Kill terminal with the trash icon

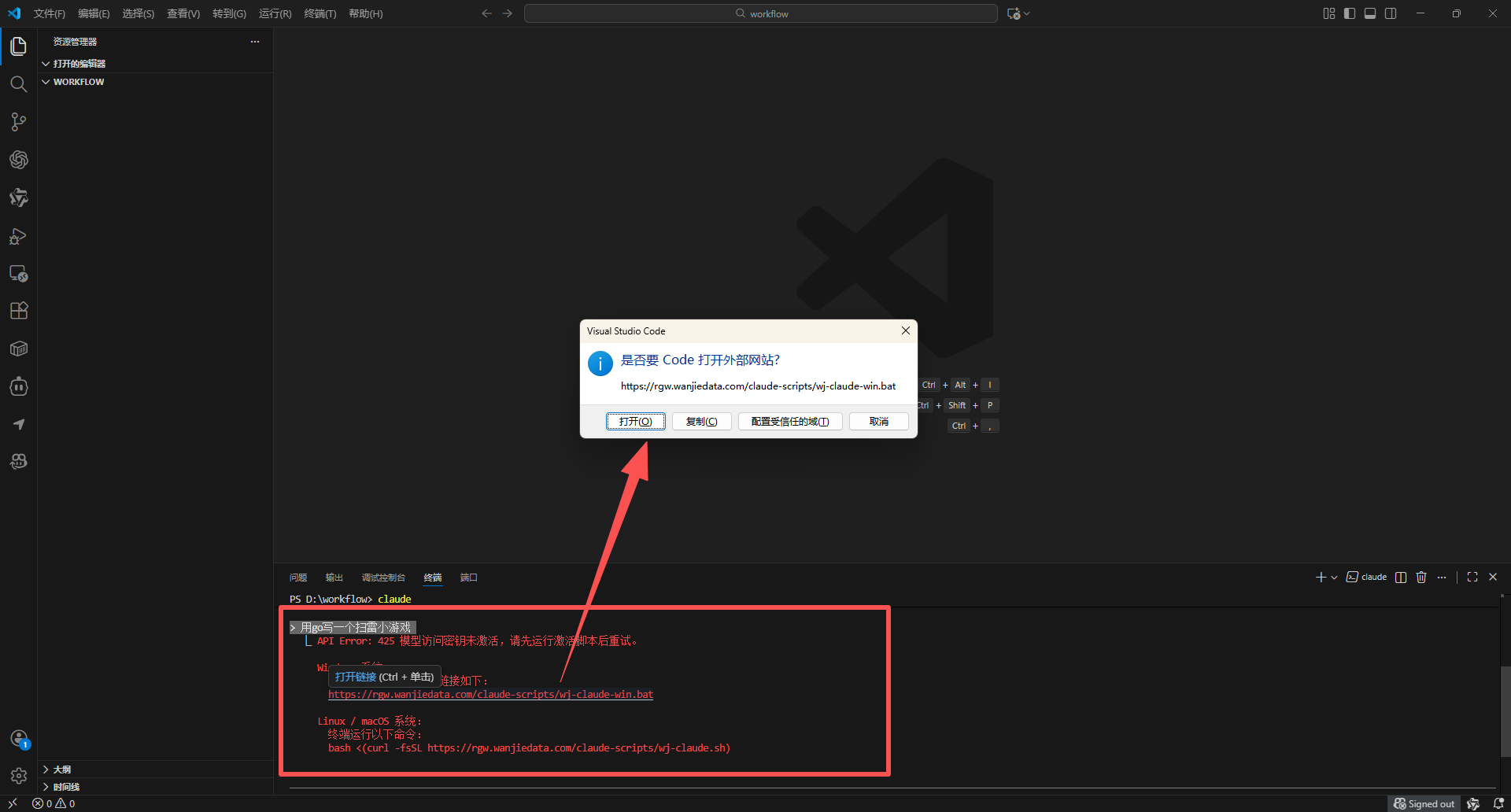1421,578
